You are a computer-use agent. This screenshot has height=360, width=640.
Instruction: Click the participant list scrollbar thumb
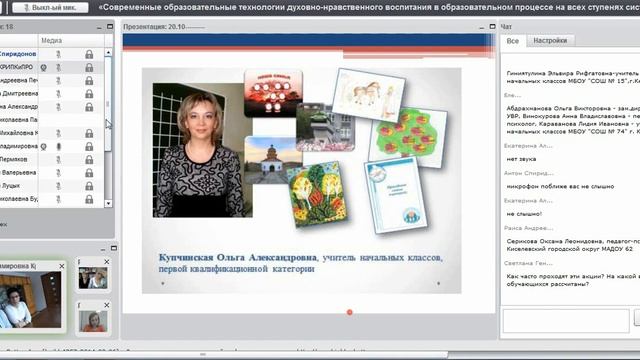point(108,104)
